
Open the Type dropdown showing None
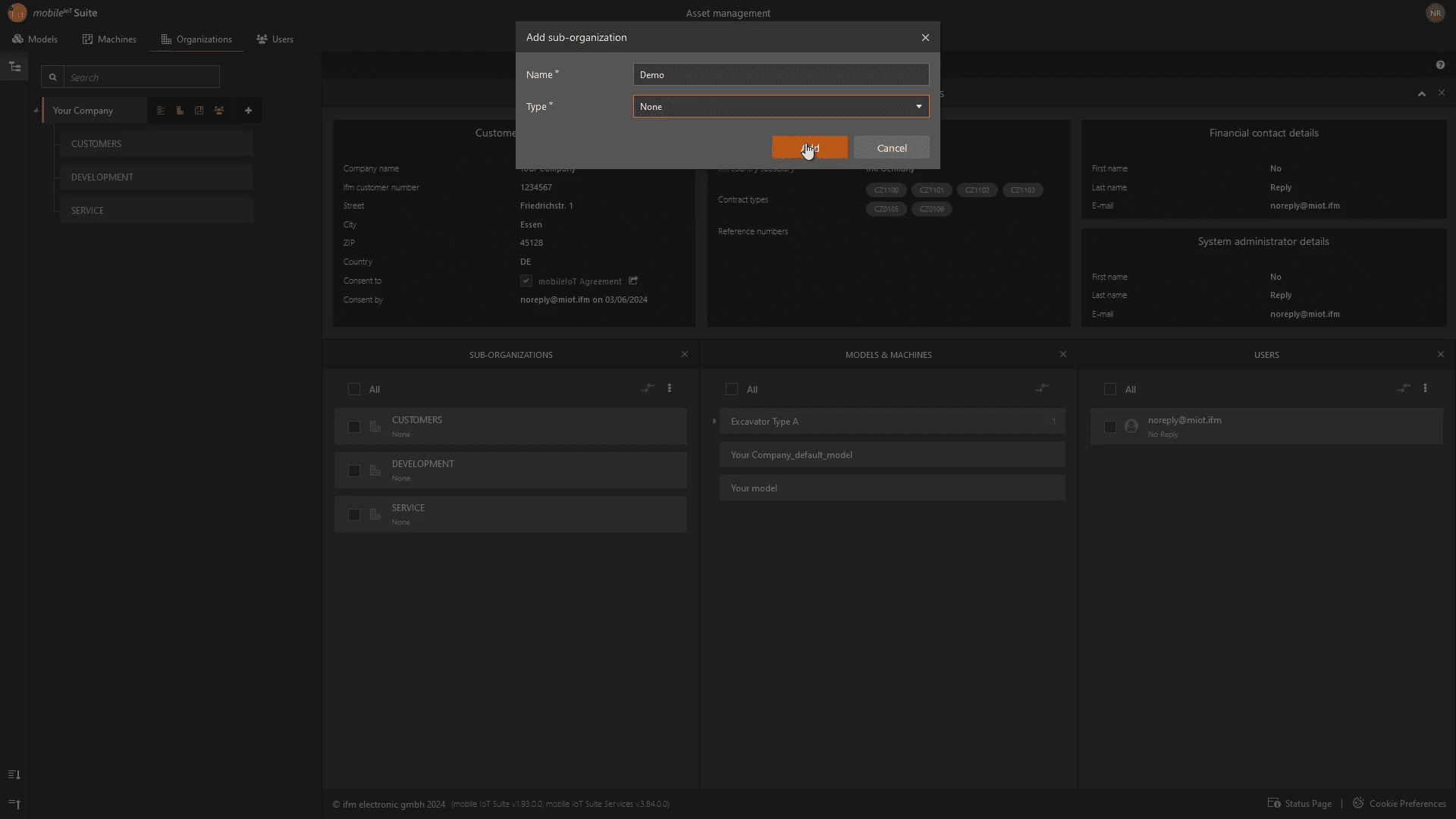780,107
